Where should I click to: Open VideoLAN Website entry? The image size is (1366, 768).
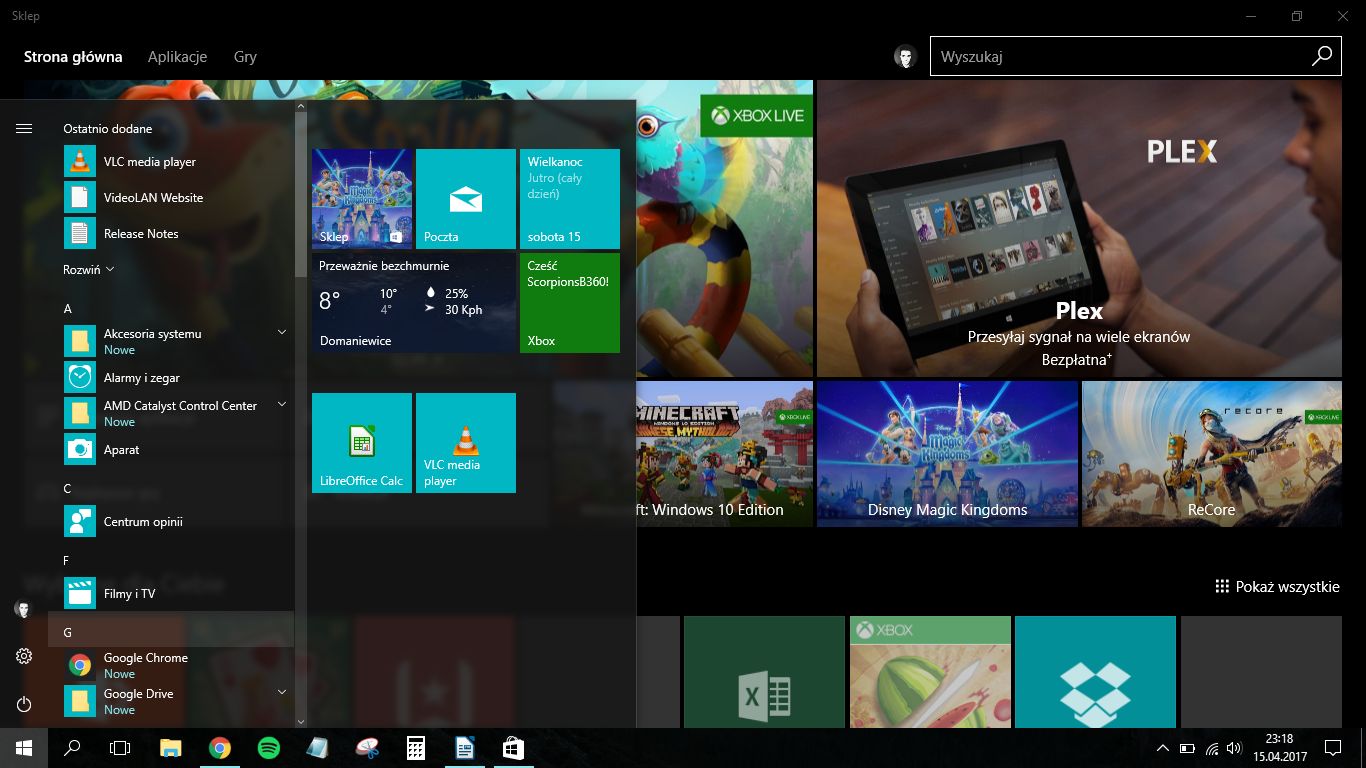point(170,198)
